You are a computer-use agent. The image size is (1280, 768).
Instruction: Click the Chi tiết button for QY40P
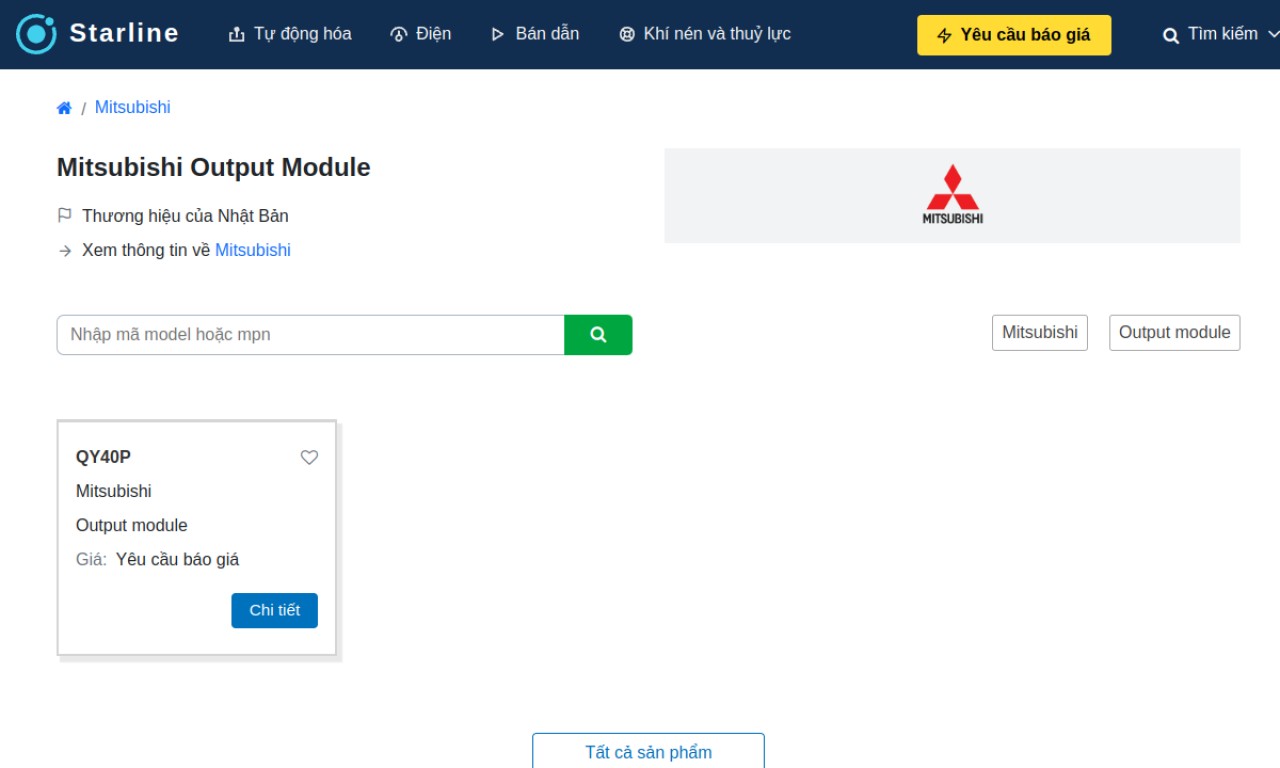274,611
